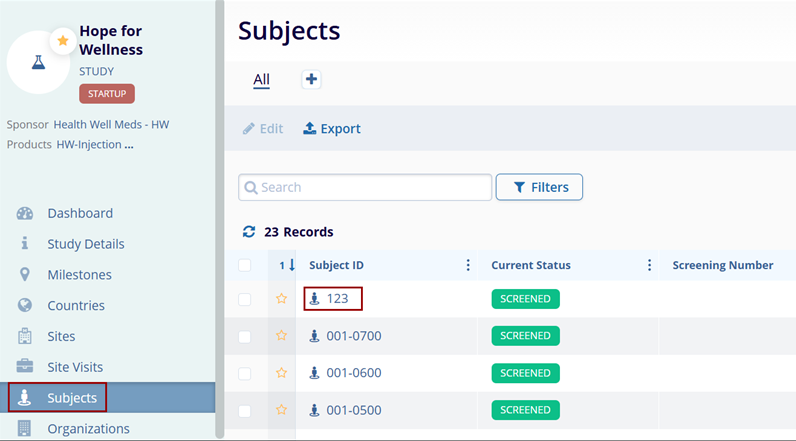Click the study flask icon
Image resolution: width=796 pixels, height=441 pixels.
pyautogui.click(x=38, y=62)
